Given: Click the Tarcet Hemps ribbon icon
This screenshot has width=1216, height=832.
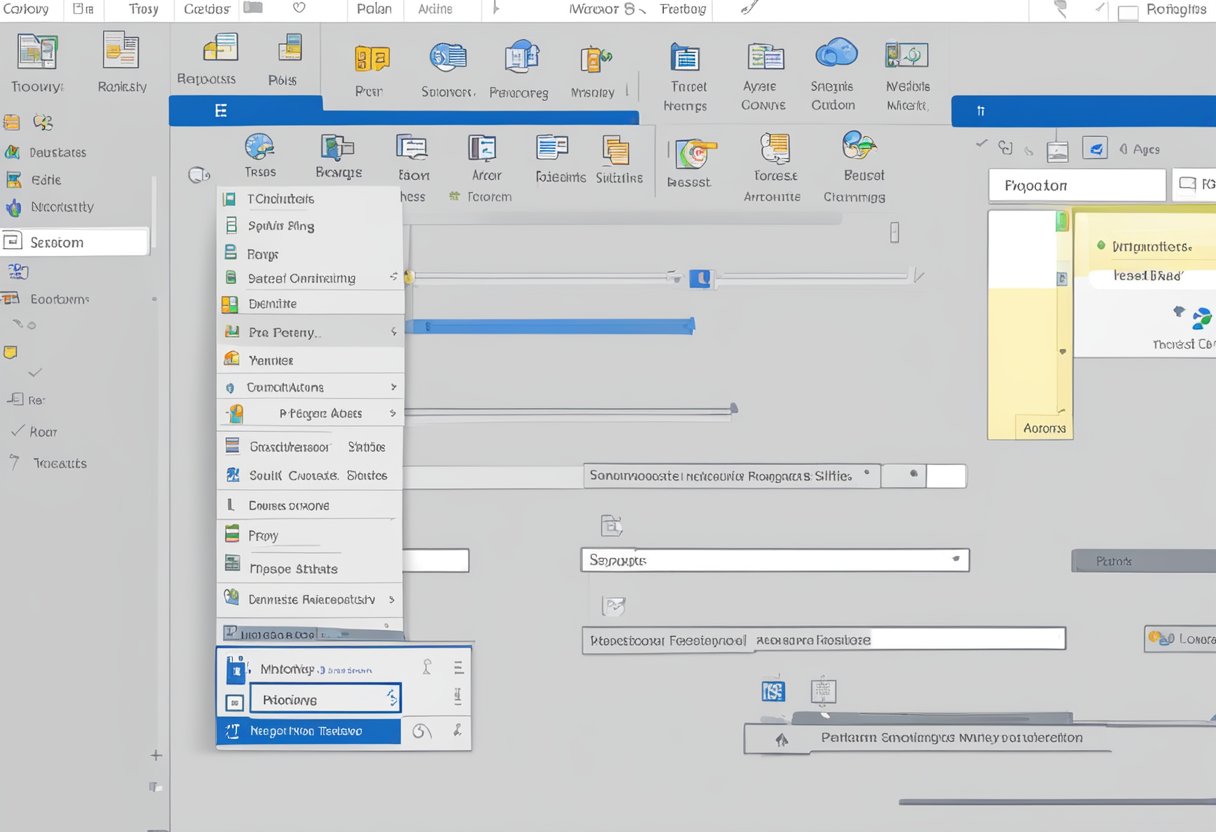Looking at the screenshot, I should tap(685, 58).
